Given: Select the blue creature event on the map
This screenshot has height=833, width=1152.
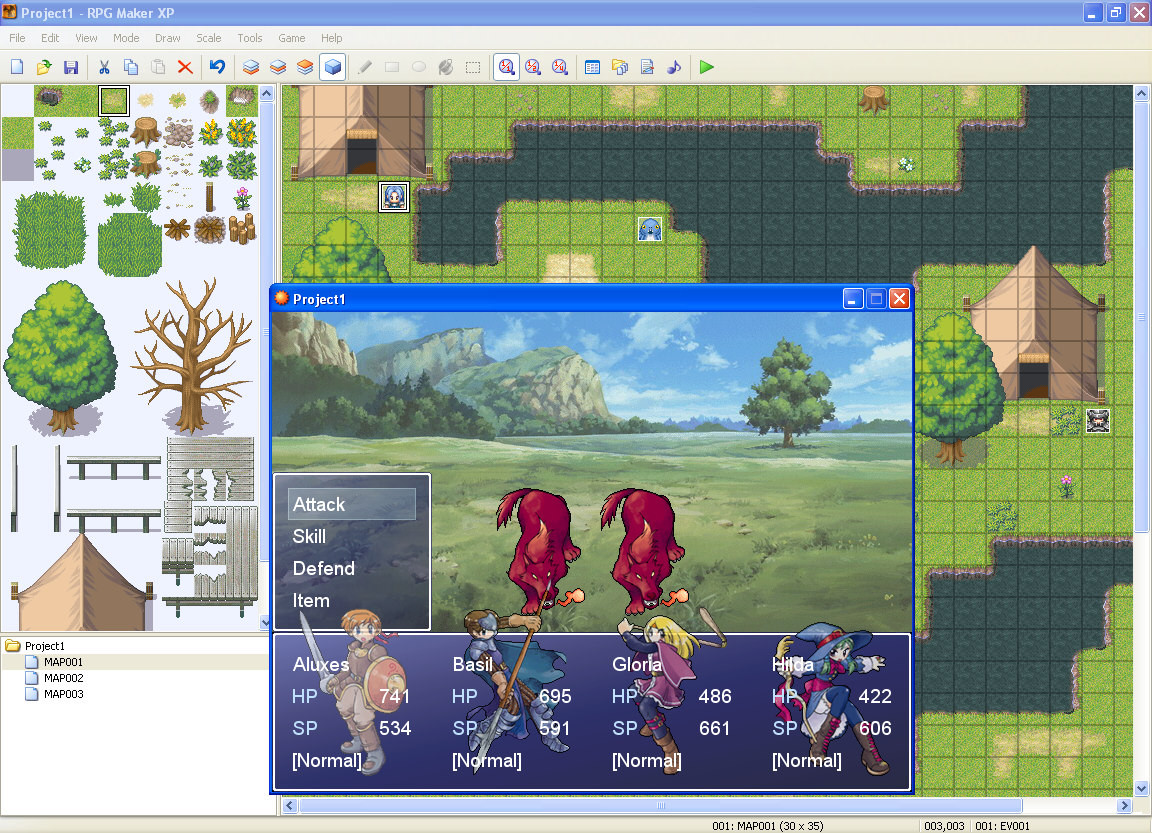Looking at the screenshot, I should [x=649, y=229].
